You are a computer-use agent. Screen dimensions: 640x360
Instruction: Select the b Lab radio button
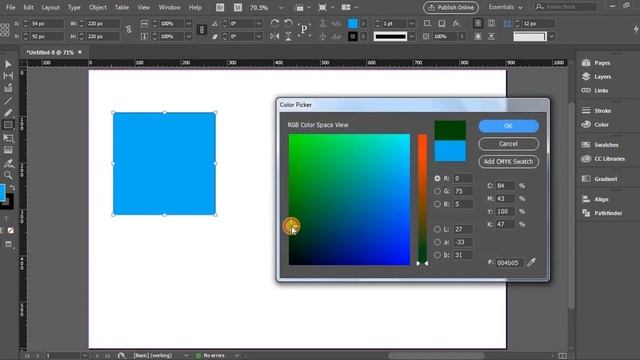(x=437, y=255)
